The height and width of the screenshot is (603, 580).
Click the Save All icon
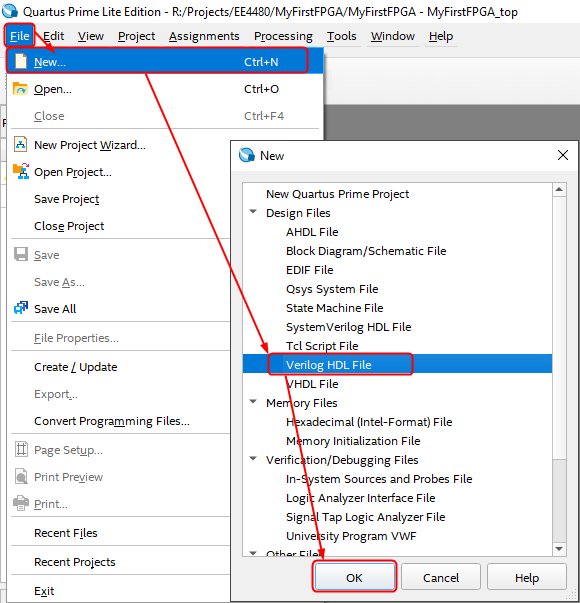(21, 308)
